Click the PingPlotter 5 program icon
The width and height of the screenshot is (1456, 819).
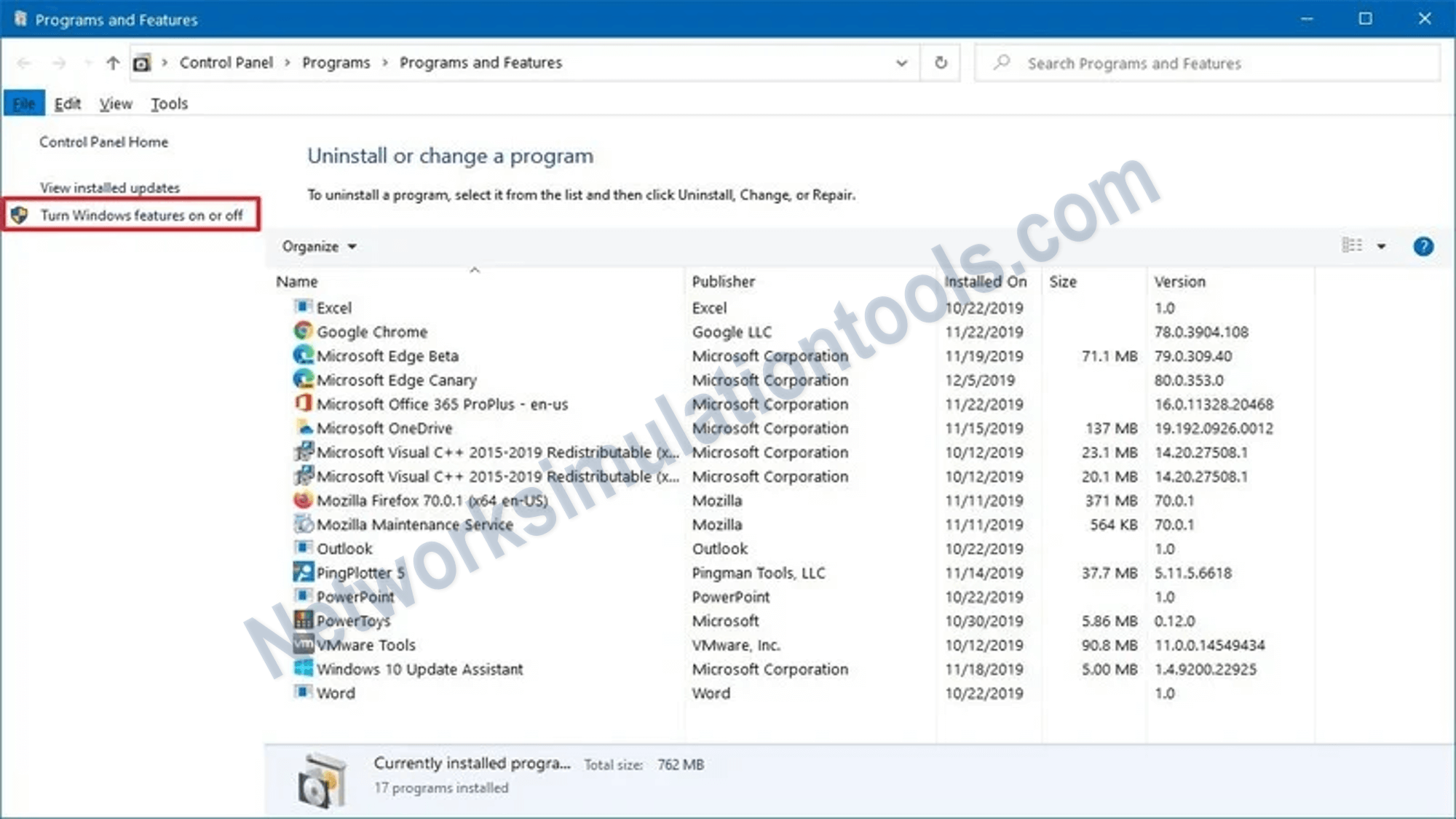coord(303,572)
